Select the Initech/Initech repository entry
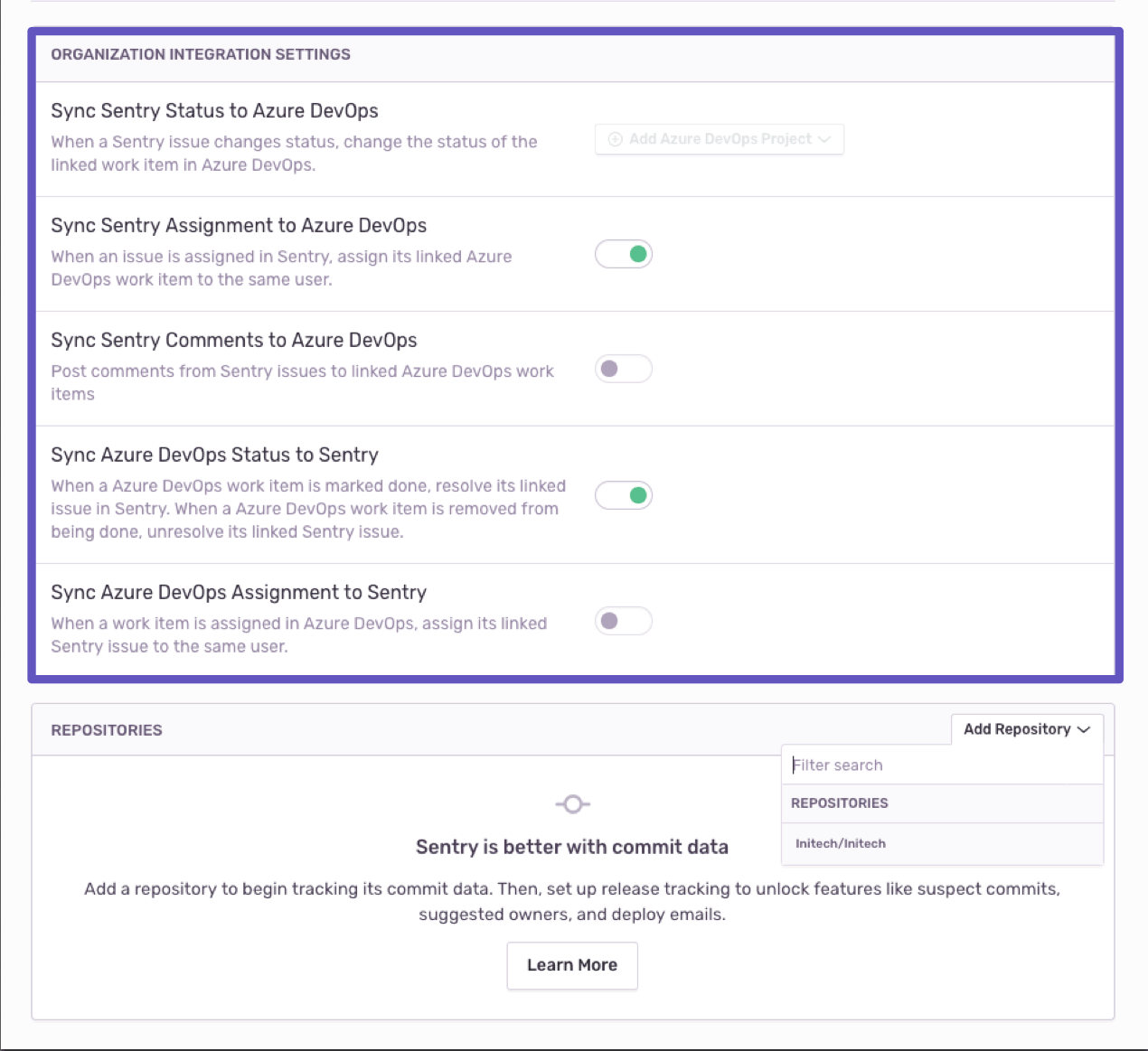Viewport: 1148px width, 1051px height. coord(942,844)
